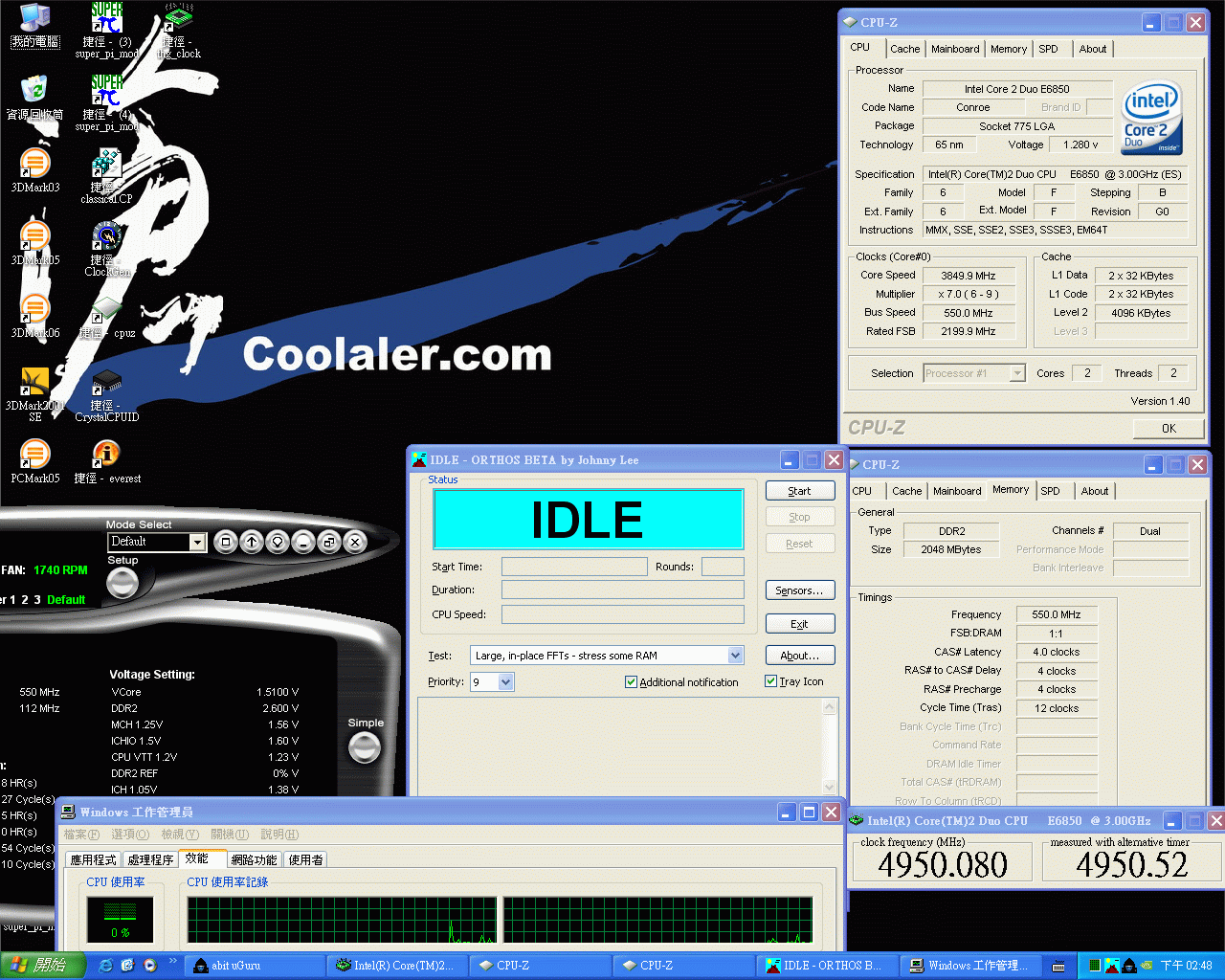Open the Recycle Bin (資源回收筒) icon

pos(34,98)
